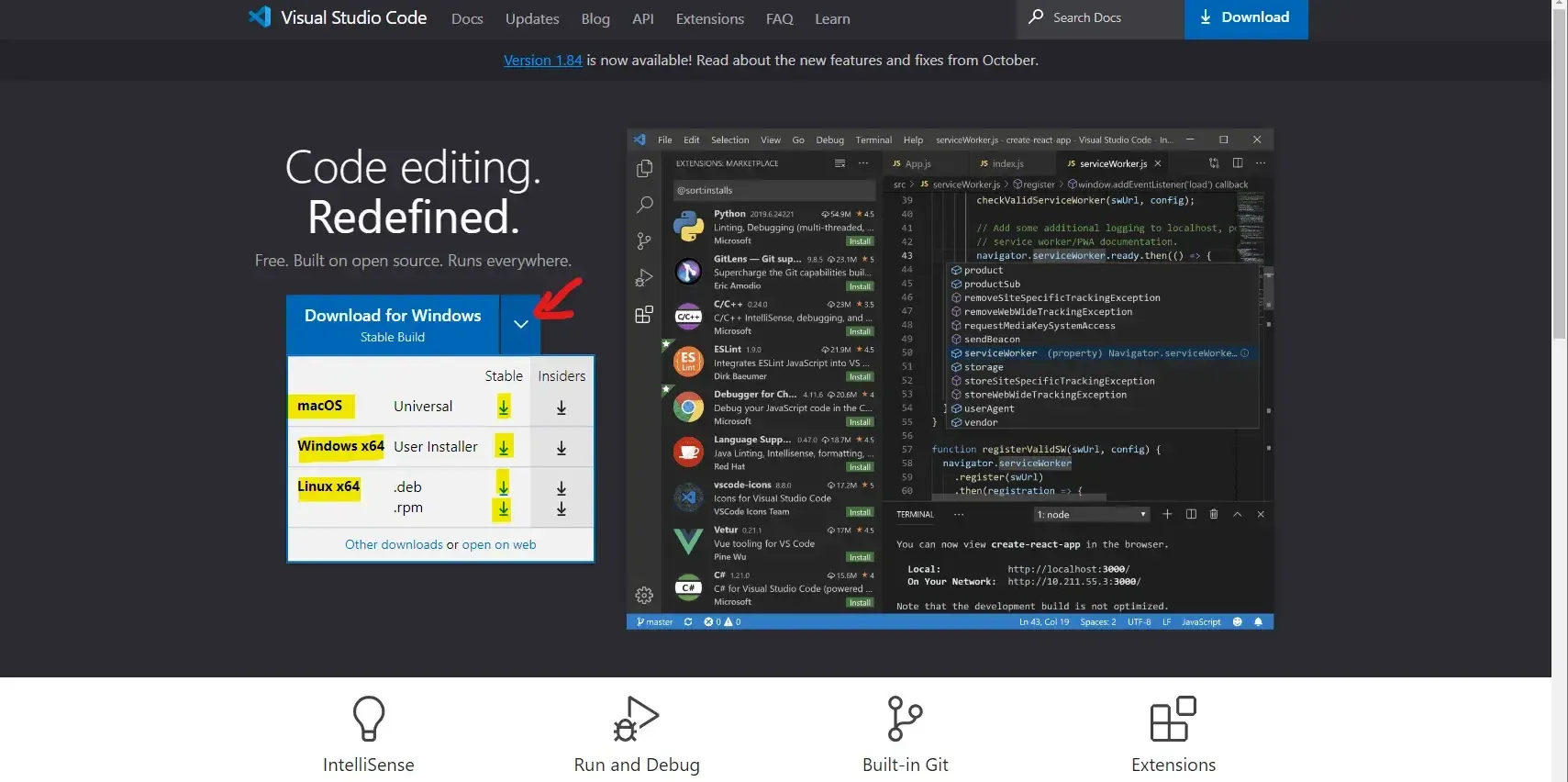1568x782 pixels.
Task: Download Linux .rpm Insiders package
Action: (562, 508)
